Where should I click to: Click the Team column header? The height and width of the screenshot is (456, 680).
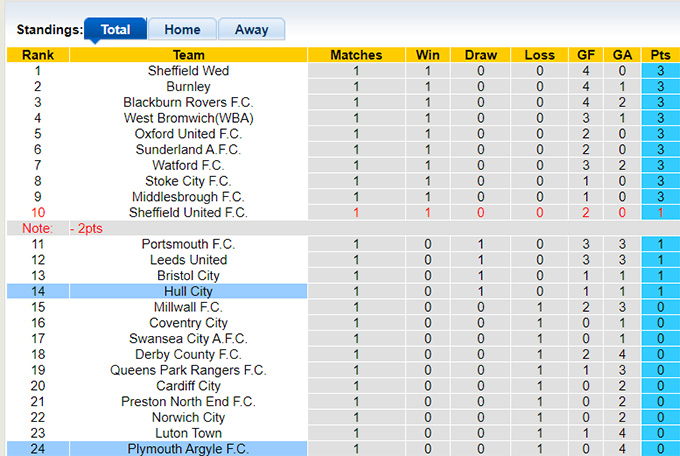188,55
